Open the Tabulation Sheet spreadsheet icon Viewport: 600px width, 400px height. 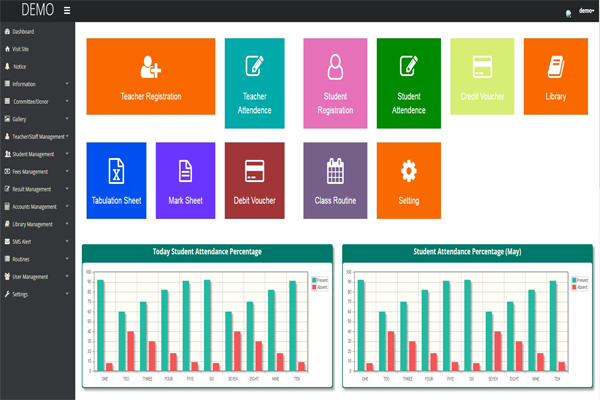116,171
